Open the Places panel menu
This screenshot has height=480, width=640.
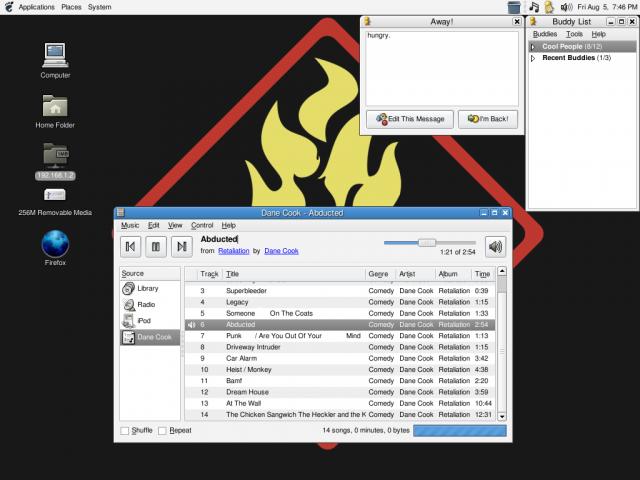(x=71, y=7)
